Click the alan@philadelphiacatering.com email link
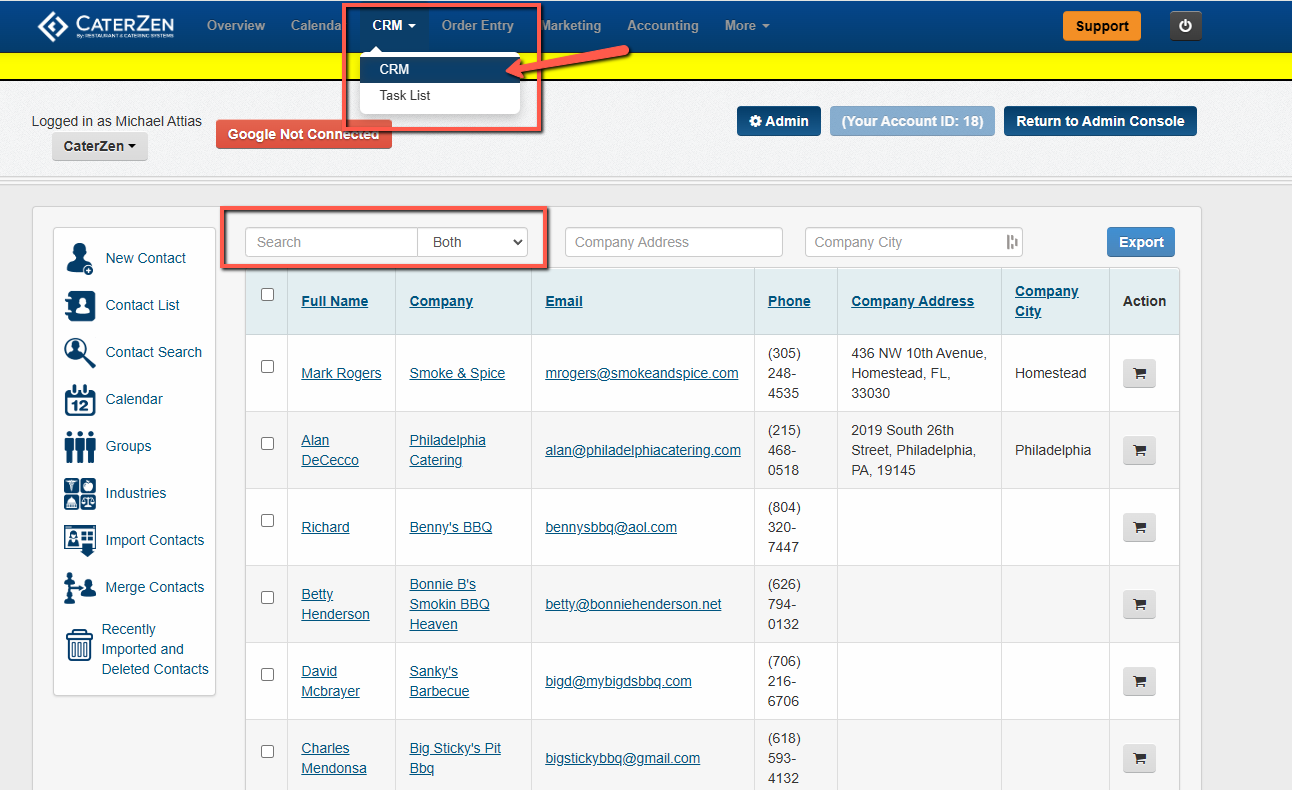 [x=643, y=450]
